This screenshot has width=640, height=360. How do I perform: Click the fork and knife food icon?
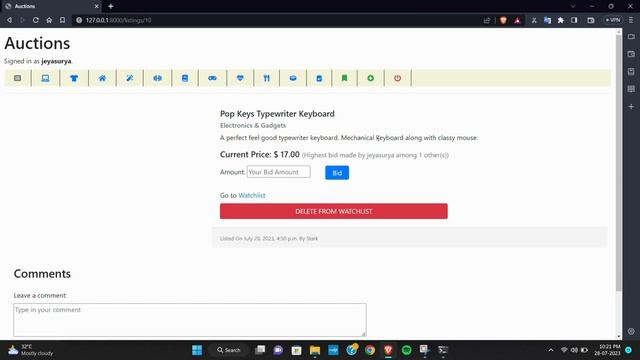click(267, 78)
